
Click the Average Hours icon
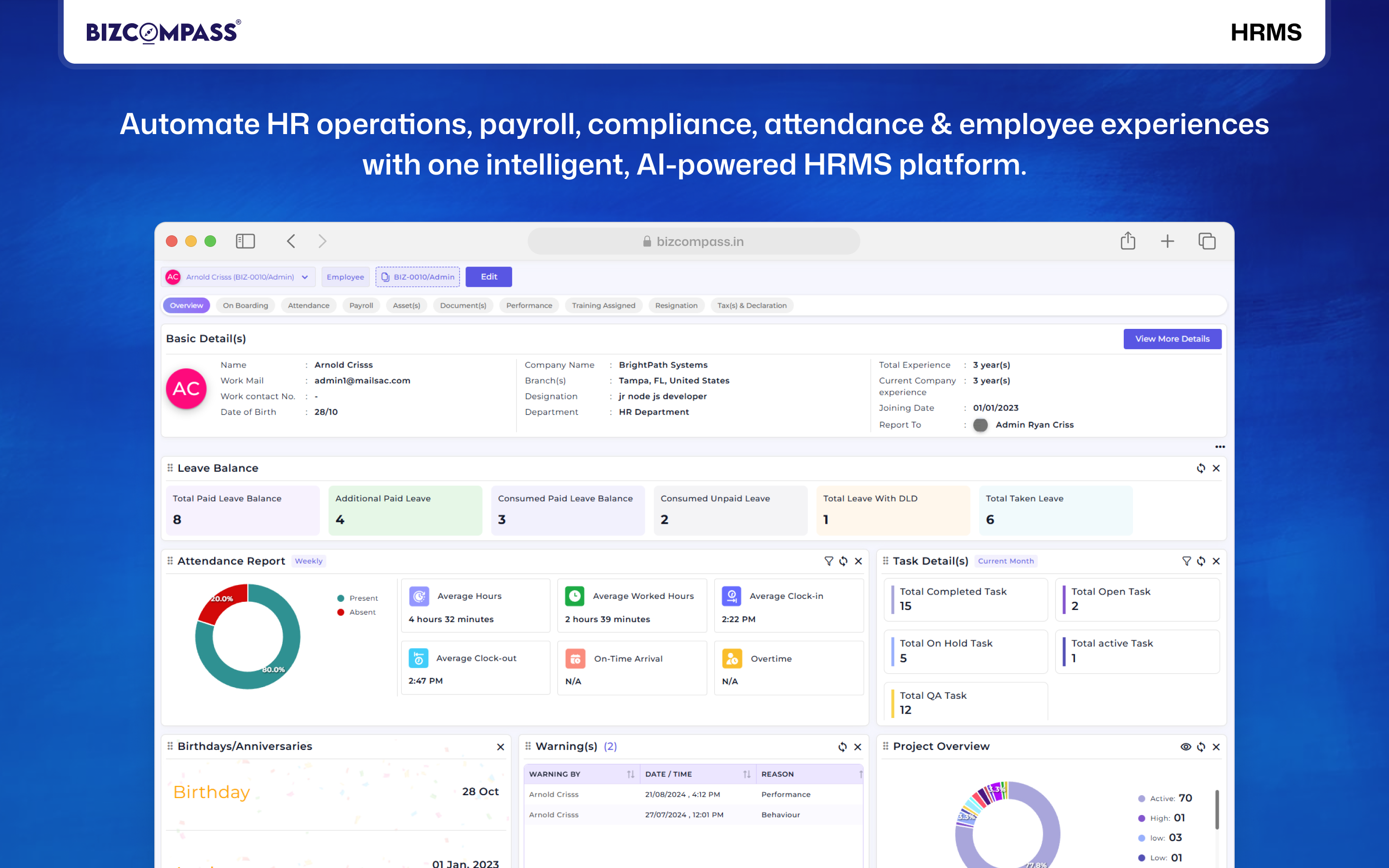pos(419,597)
